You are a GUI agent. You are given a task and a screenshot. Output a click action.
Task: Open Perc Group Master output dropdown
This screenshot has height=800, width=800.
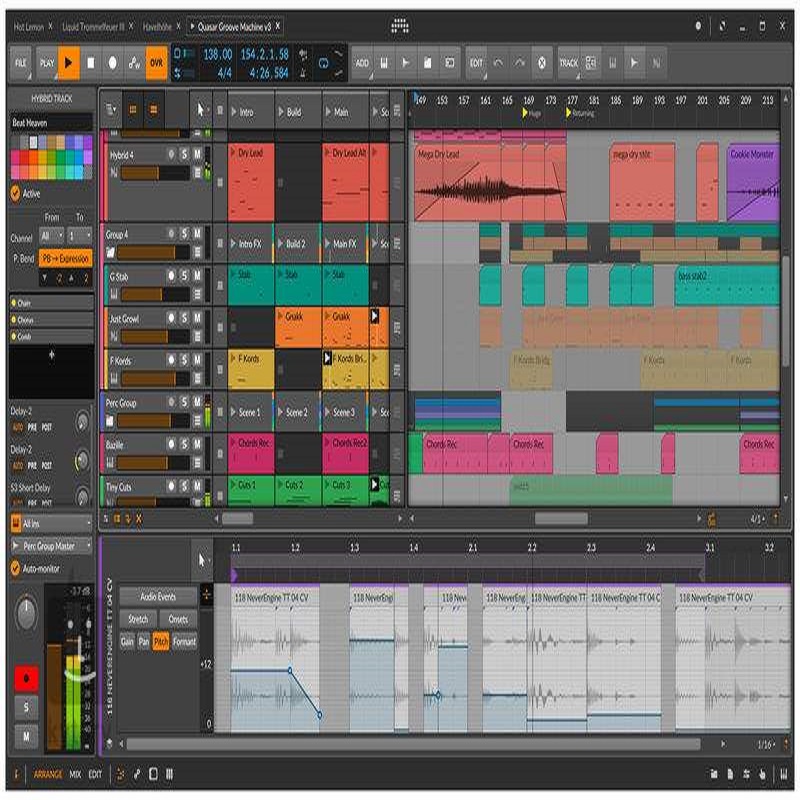coord(51,546)
